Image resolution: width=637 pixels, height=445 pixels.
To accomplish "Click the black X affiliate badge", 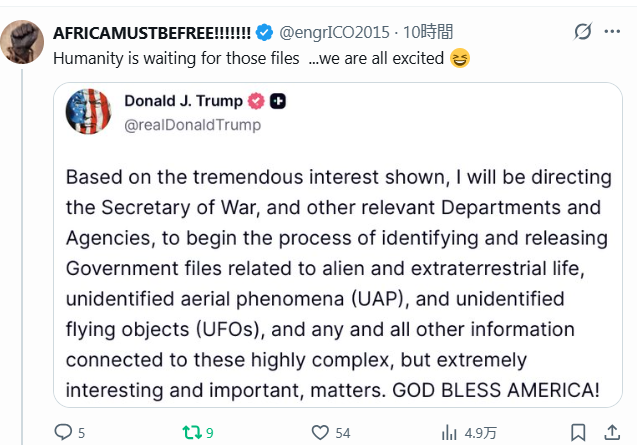I will [279, 101].
